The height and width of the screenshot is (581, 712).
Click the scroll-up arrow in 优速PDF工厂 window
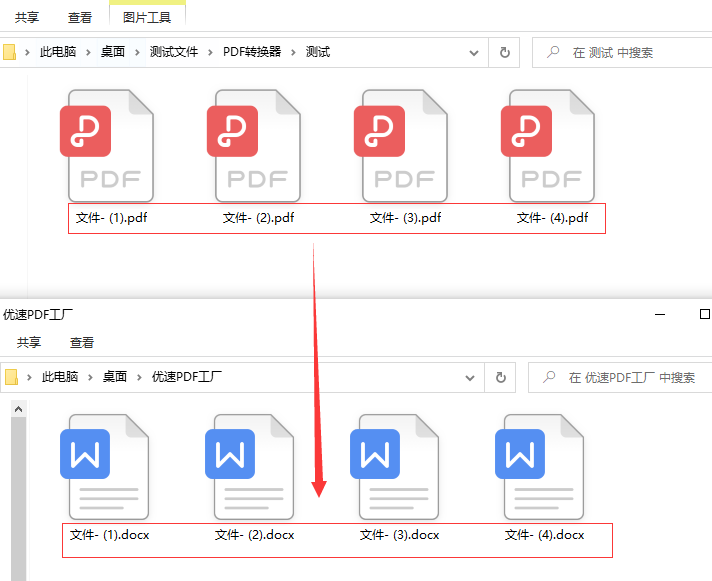point(19,409)
